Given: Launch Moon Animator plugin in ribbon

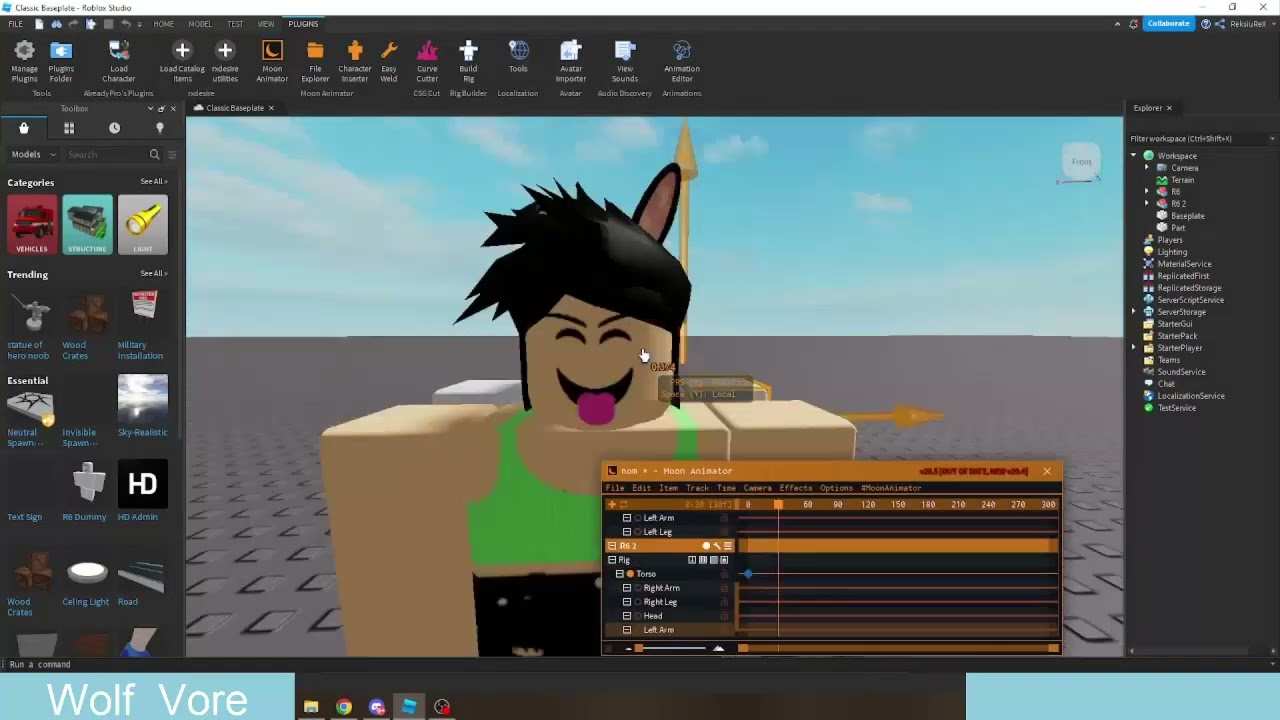Looking at the screenshot, I should point(272,61).
